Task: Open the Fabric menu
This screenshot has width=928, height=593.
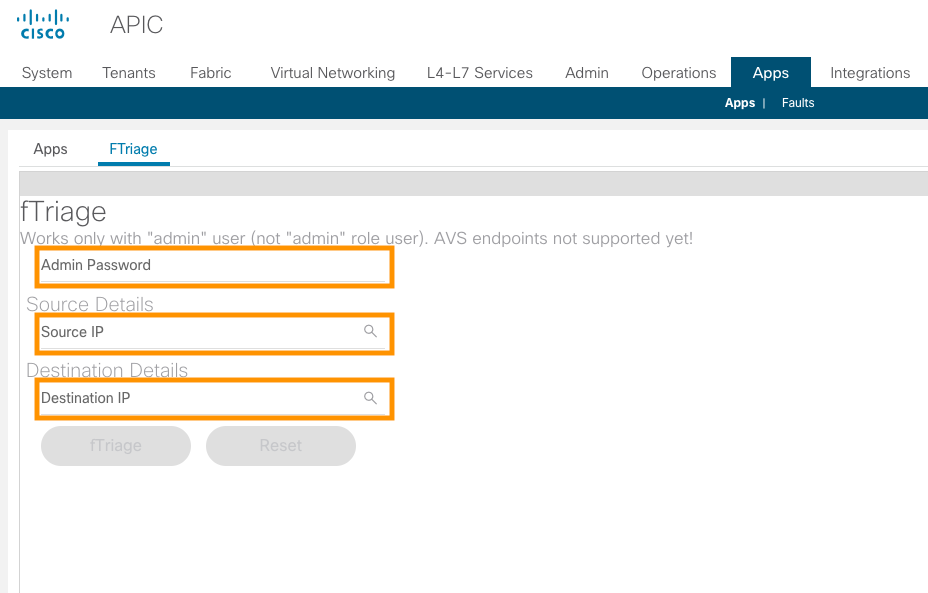Action: tap(211, 73)
